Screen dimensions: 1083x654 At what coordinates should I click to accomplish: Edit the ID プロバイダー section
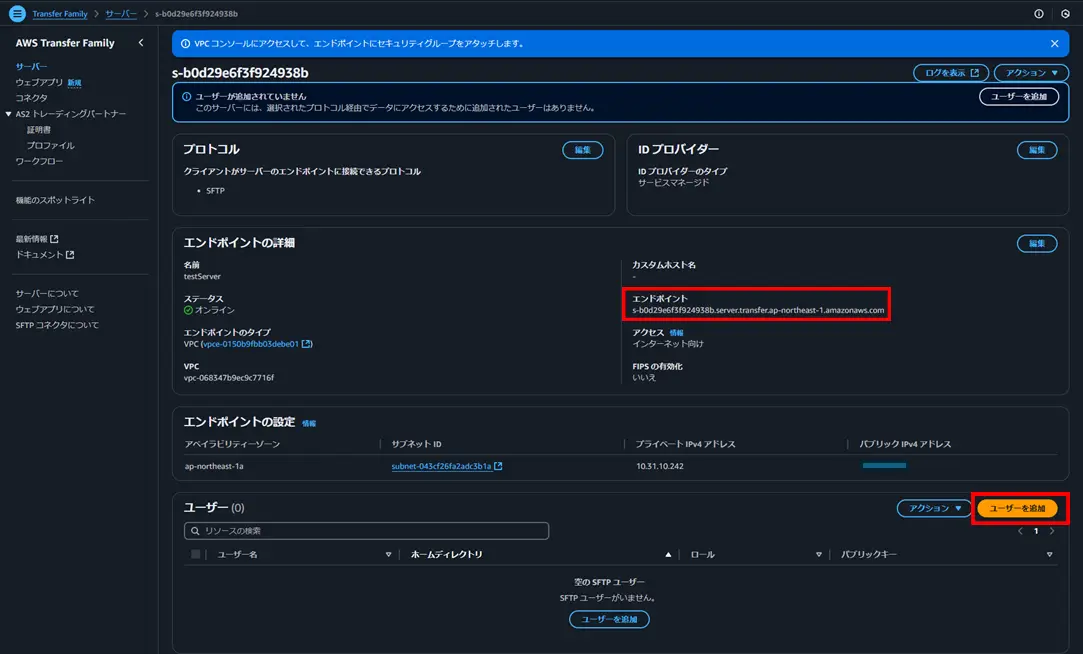(1037, 150)
